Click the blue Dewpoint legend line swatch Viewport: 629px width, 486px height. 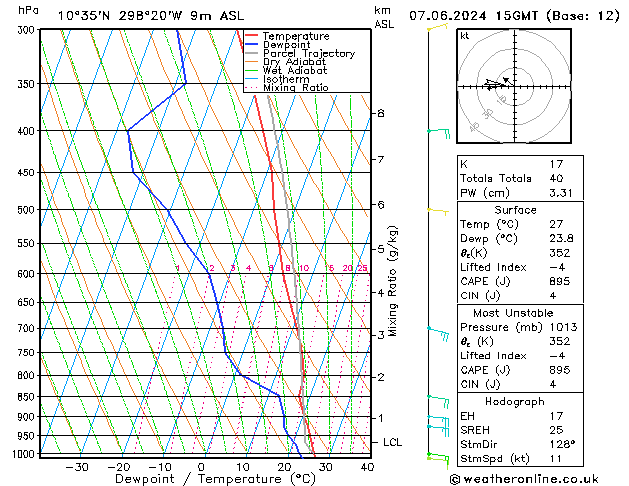[x=252, y=44]
